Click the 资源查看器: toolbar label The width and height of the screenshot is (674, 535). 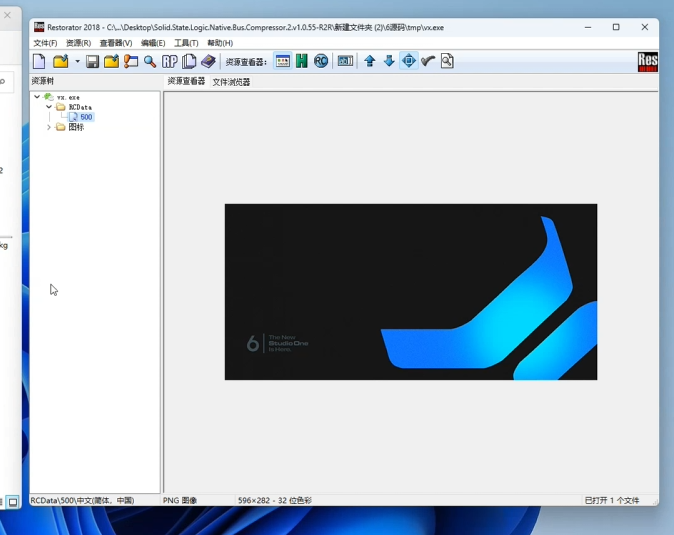[246, 62]
